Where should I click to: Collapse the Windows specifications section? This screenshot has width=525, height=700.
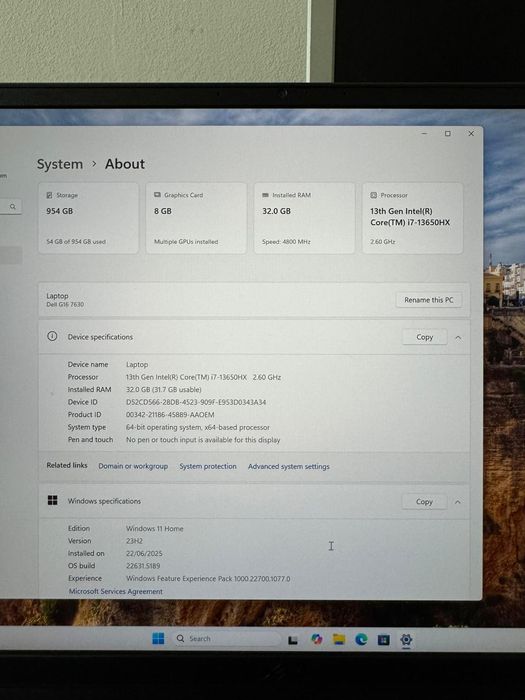click(x=458, y=502)
